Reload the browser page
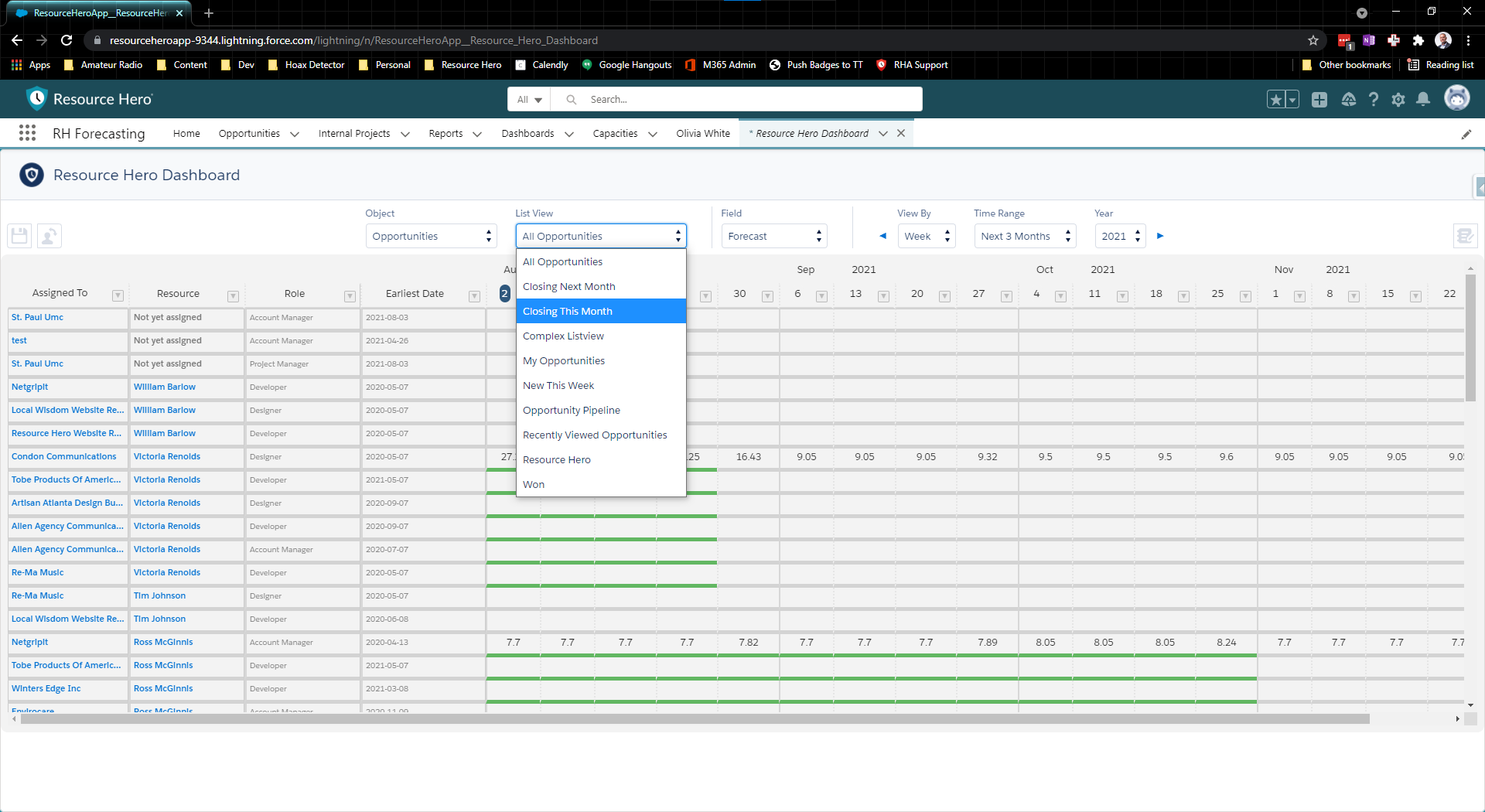This screenshot has height=812, width=1485. click(x=67, y=40)
